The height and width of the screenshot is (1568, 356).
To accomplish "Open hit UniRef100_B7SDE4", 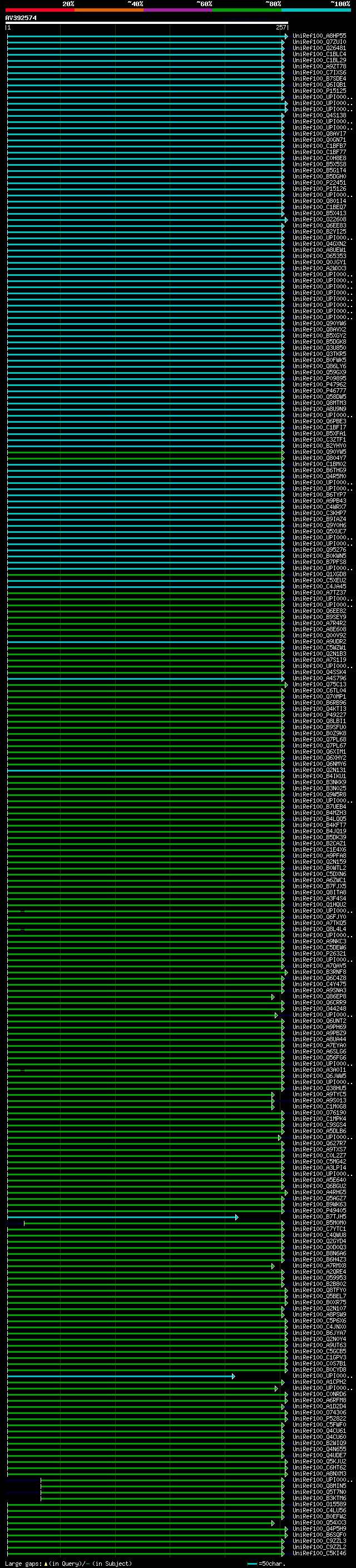I will point(319,78).
